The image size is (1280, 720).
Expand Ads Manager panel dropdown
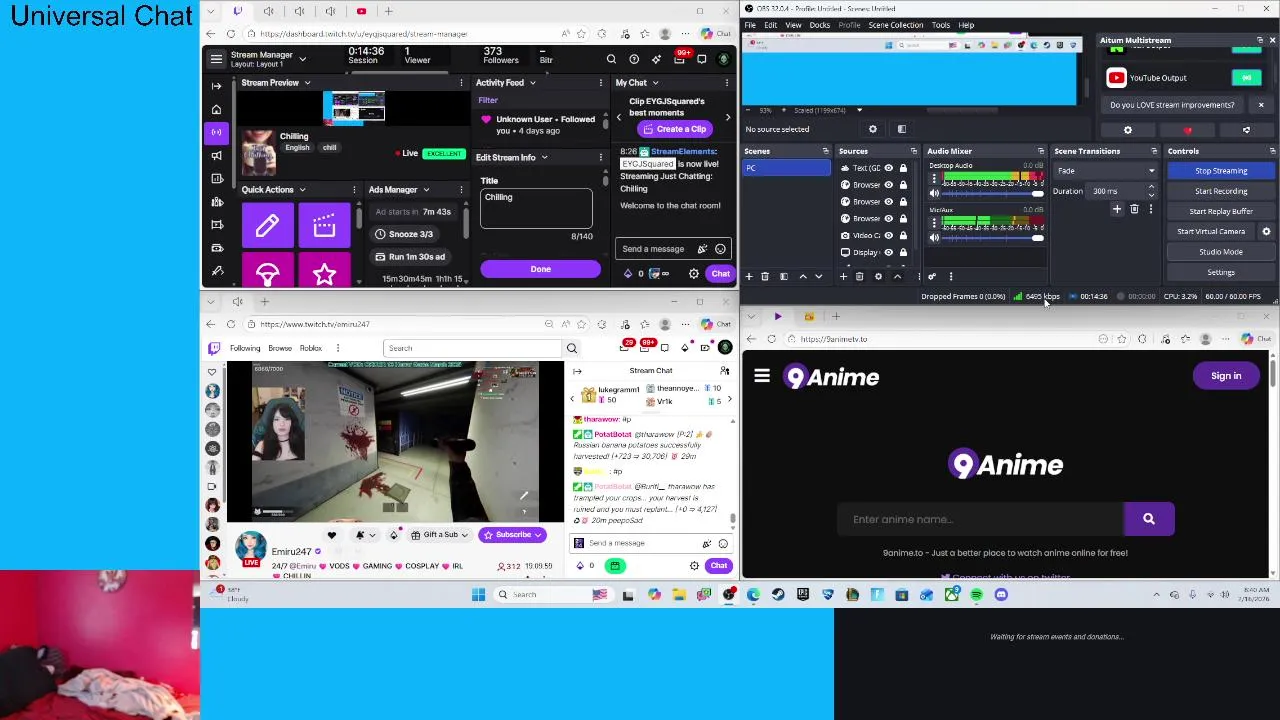(x=425, y=190)
